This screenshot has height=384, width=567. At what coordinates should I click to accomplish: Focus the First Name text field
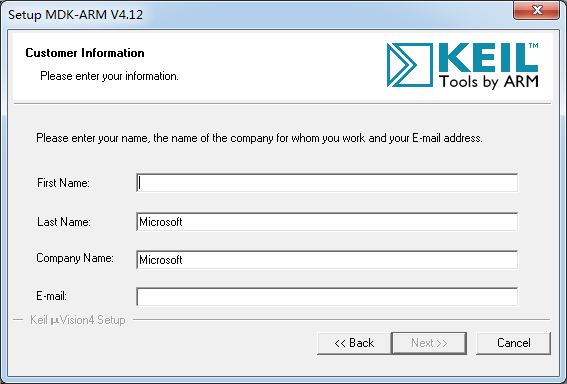tap(327, 183)
